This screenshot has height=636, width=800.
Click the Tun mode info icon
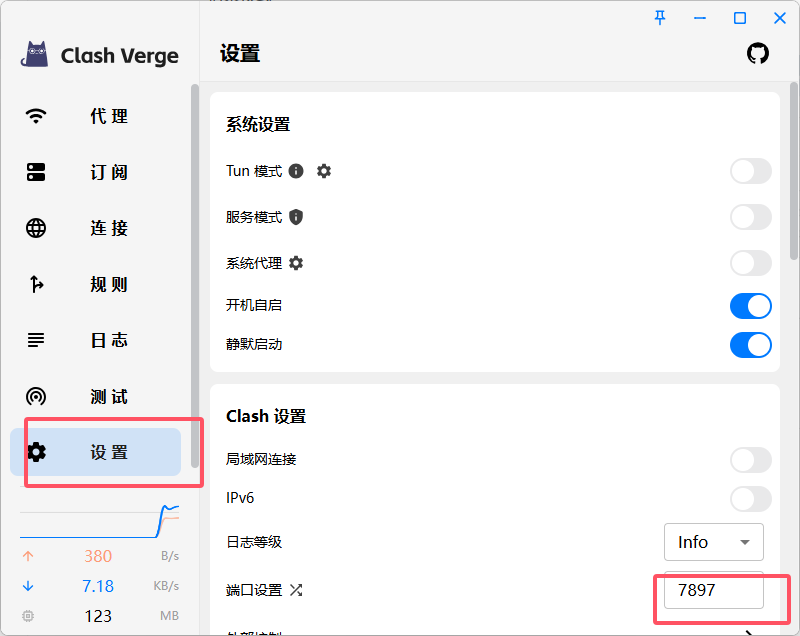pyautogui.click(x=296, y=171)
